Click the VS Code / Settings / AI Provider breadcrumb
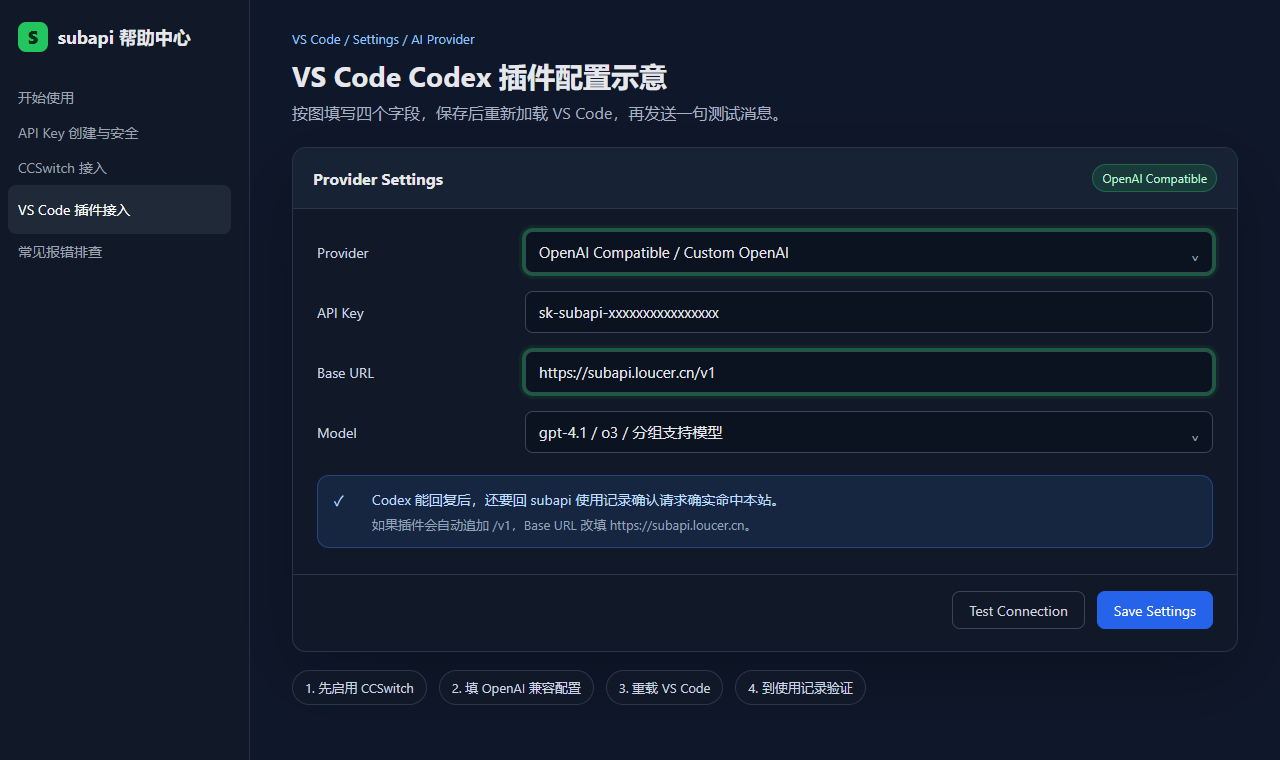The image size is (1280, 760). [x=383, y=40]
